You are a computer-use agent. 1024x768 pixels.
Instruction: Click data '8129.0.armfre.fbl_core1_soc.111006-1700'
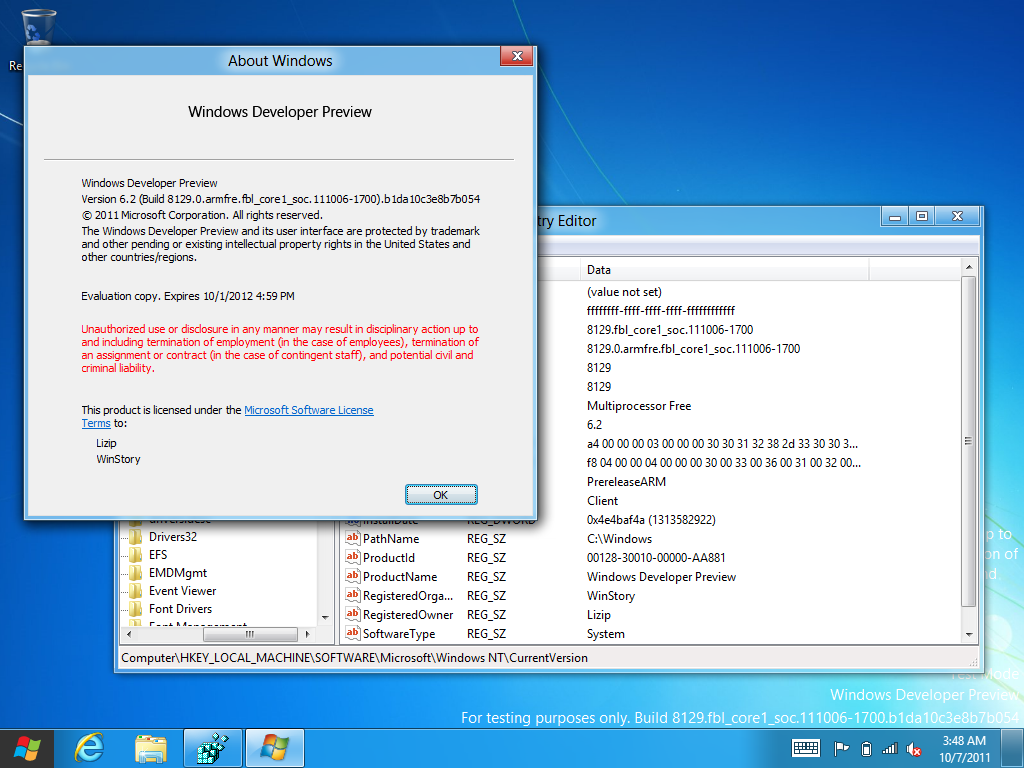693,349
